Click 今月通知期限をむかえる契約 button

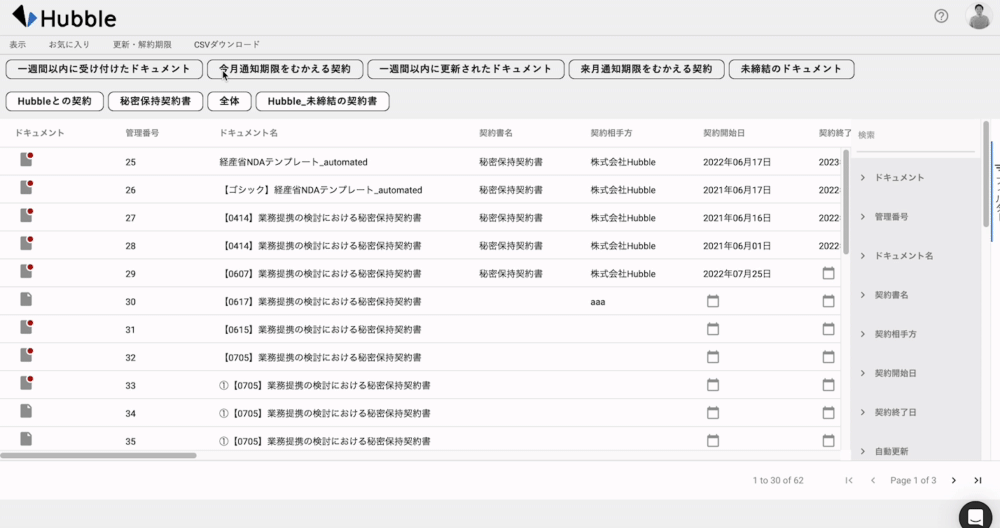click(285, 69)
